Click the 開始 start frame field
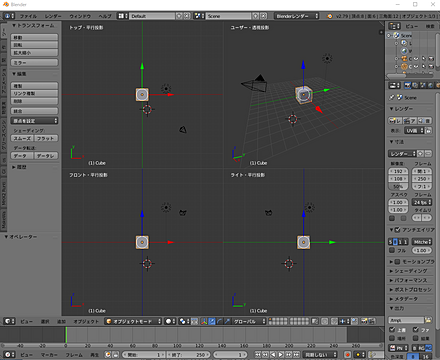The image size is (440, 360). click(143, 355)
